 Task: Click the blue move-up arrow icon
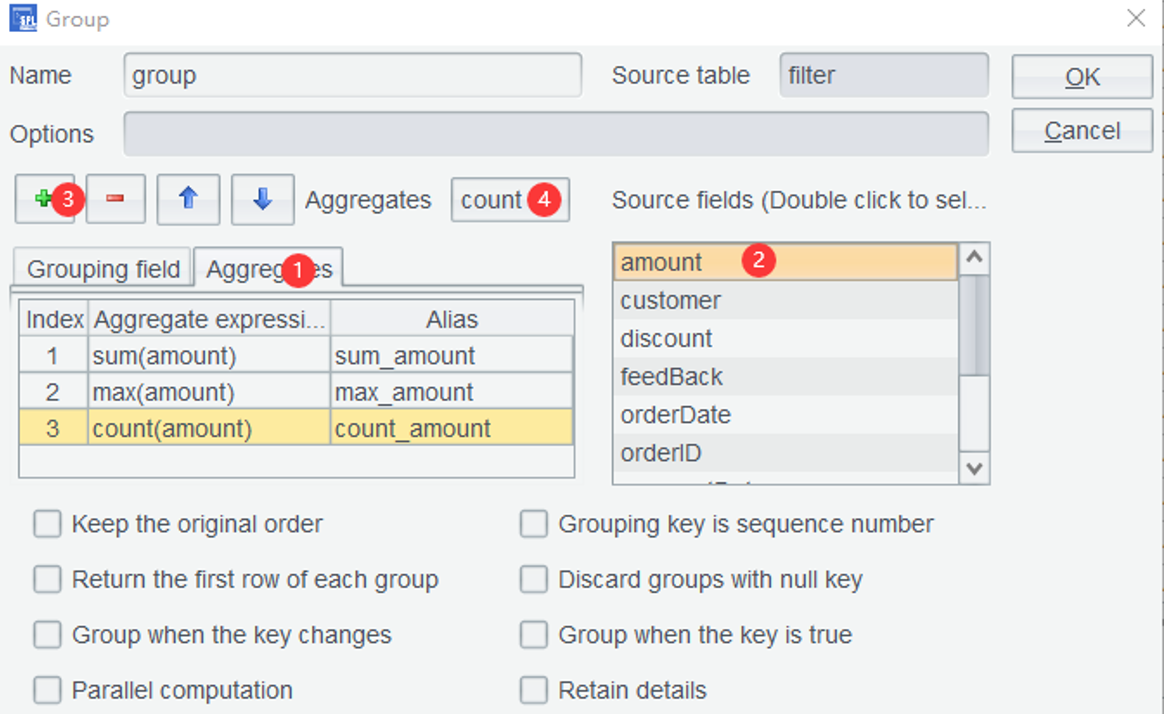coord(186,199)
